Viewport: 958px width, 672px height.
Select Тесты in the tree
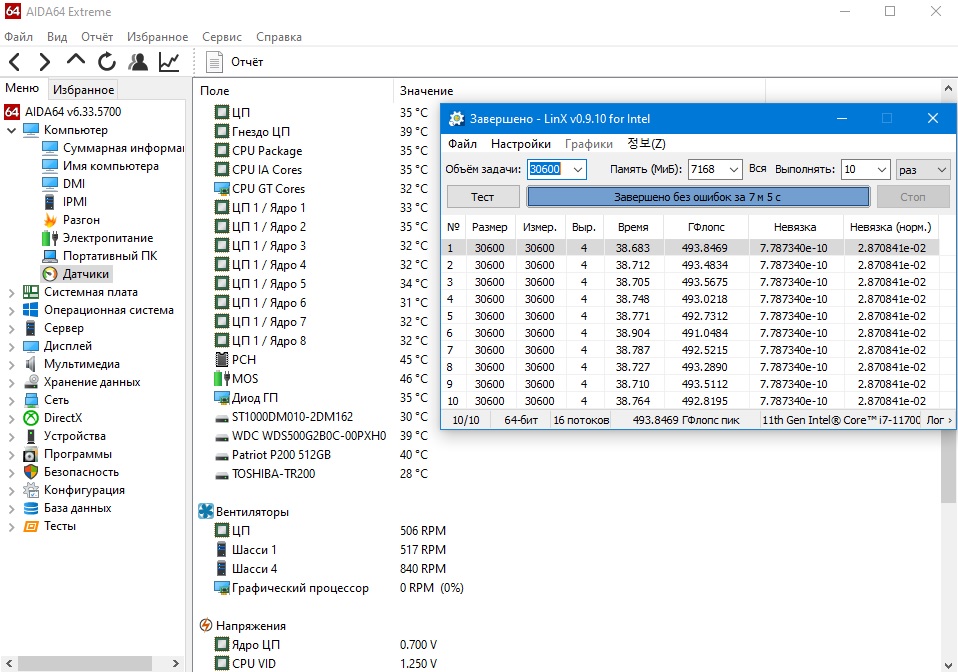pyautogui.click(x=60, y=526)
